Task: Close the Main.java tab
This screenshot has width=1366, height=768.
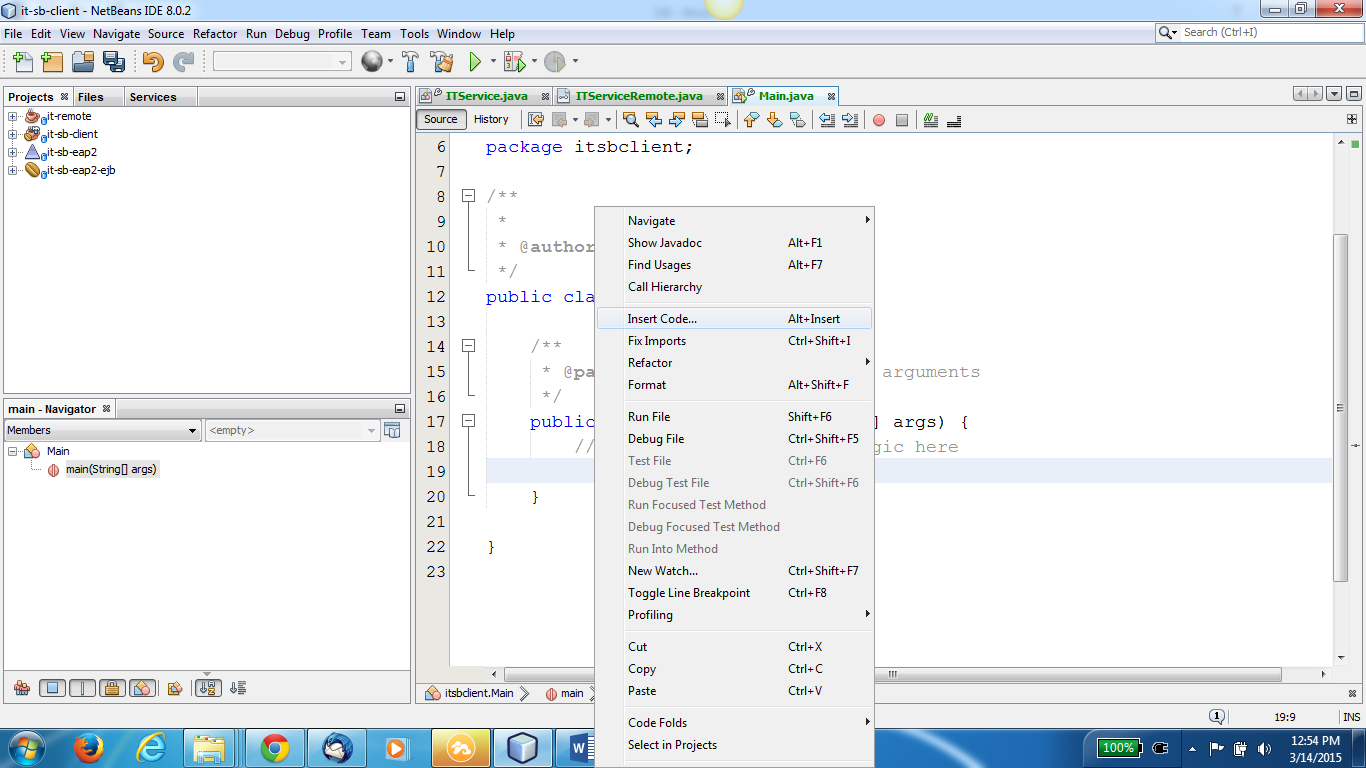Action: [x=831, y=97]
